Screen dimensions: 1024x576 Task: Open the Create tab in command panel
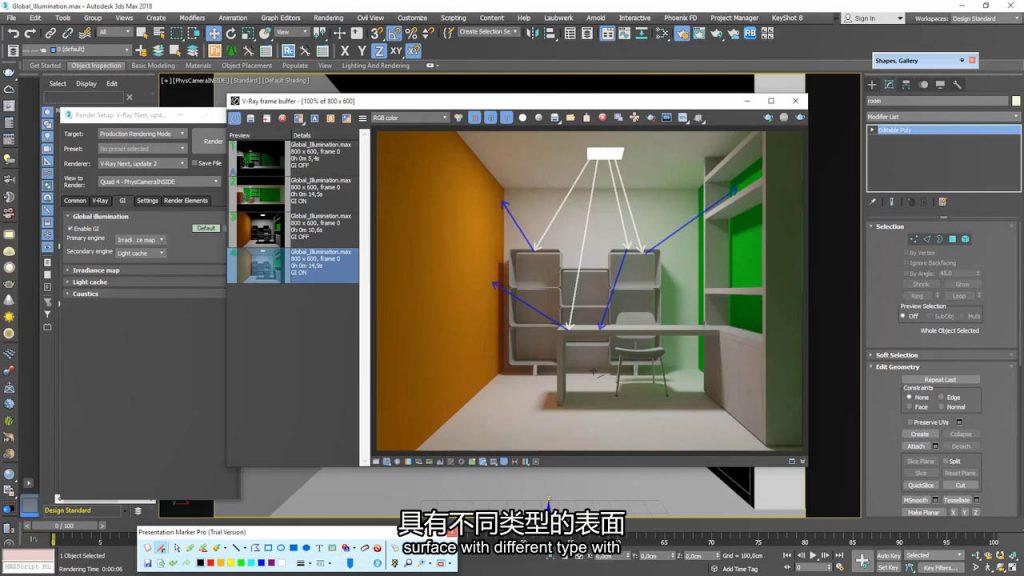click(x=872, y=85)
